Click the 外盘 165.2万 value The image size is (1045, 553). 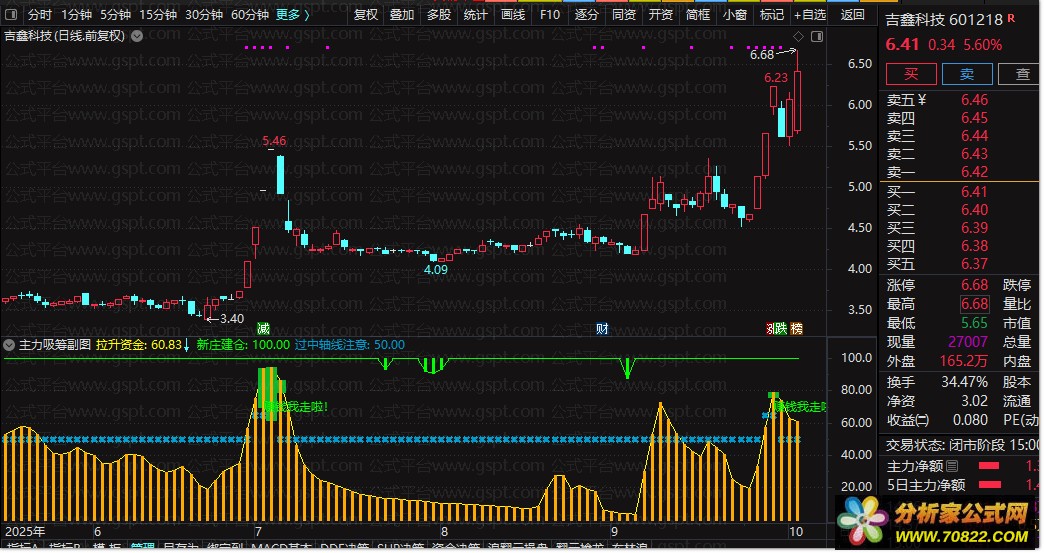tap(964, 361)
